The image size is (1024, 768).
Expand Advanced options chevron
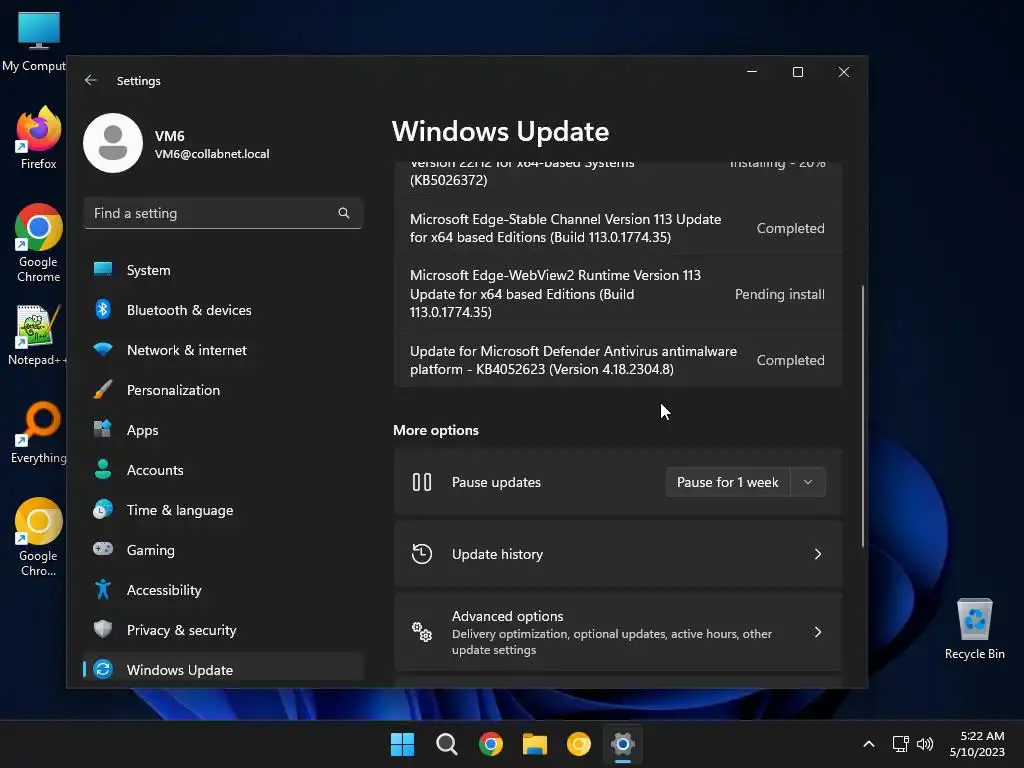tap(818, 632)
